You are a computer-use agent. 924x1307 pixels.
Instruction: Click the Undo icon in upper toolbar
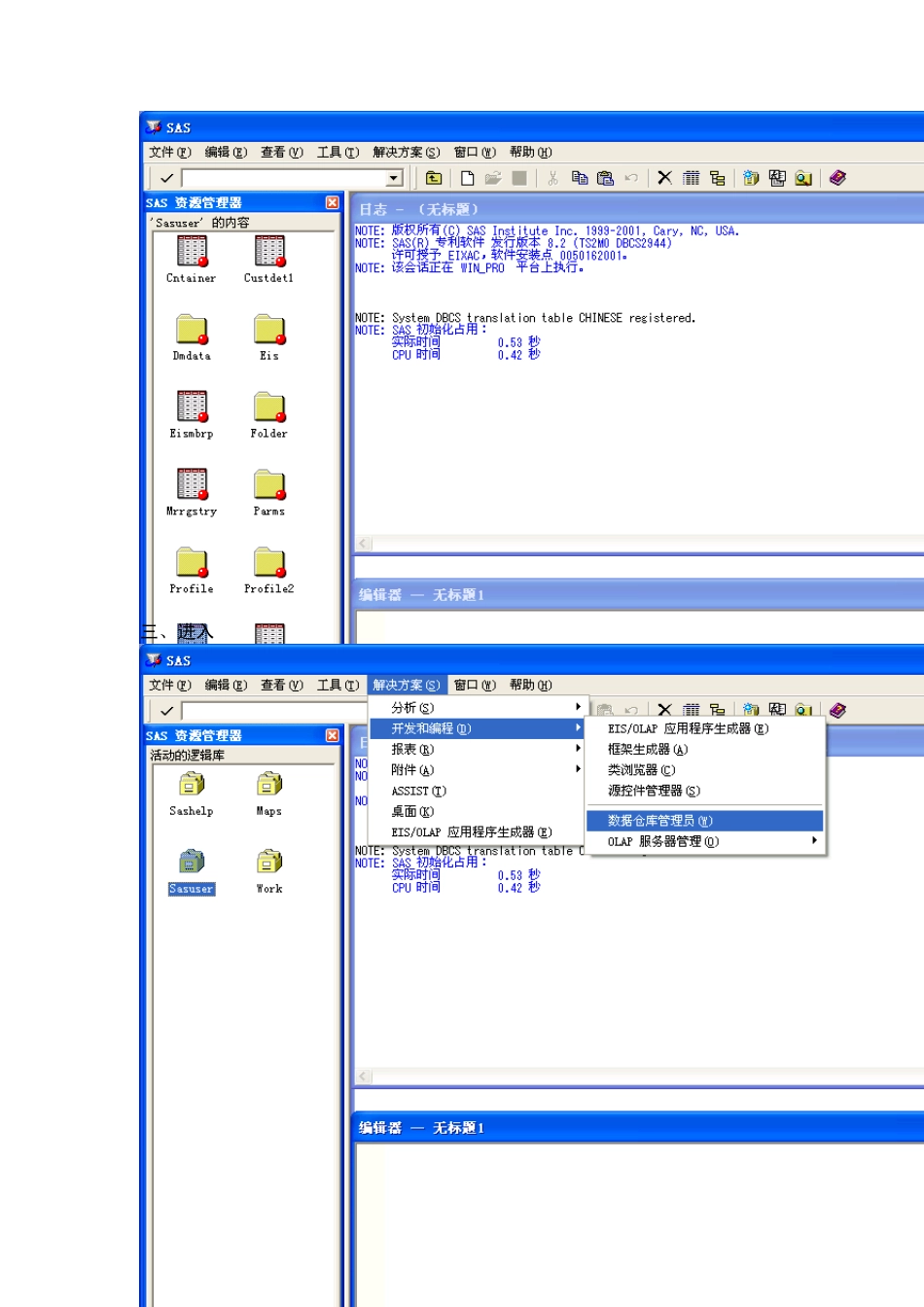(631, 178)
